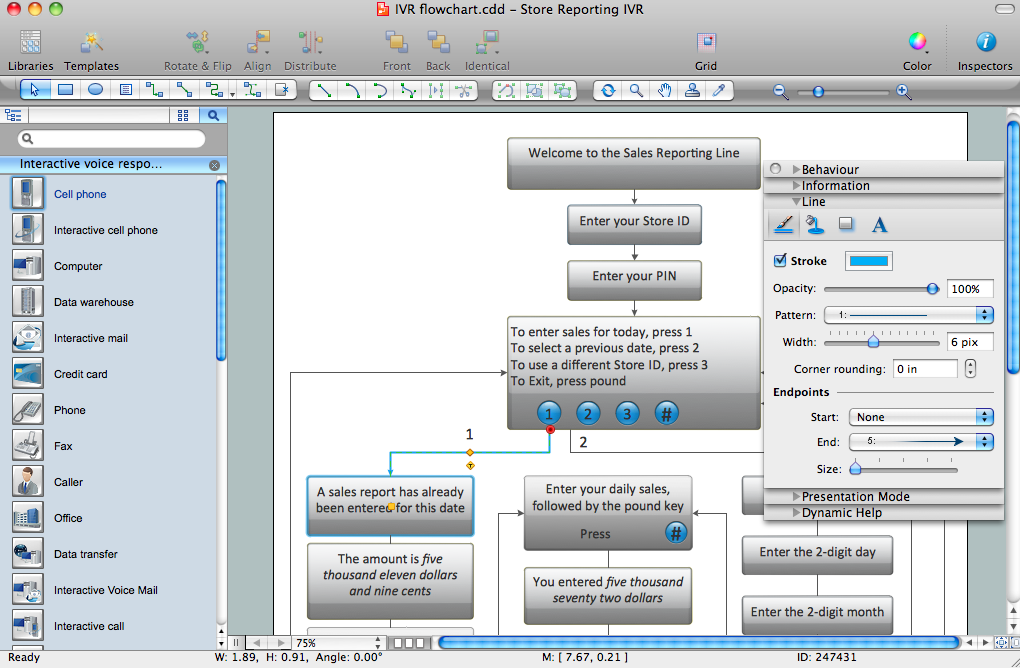Select the arrow pointer tool

(x=35, y=90)
